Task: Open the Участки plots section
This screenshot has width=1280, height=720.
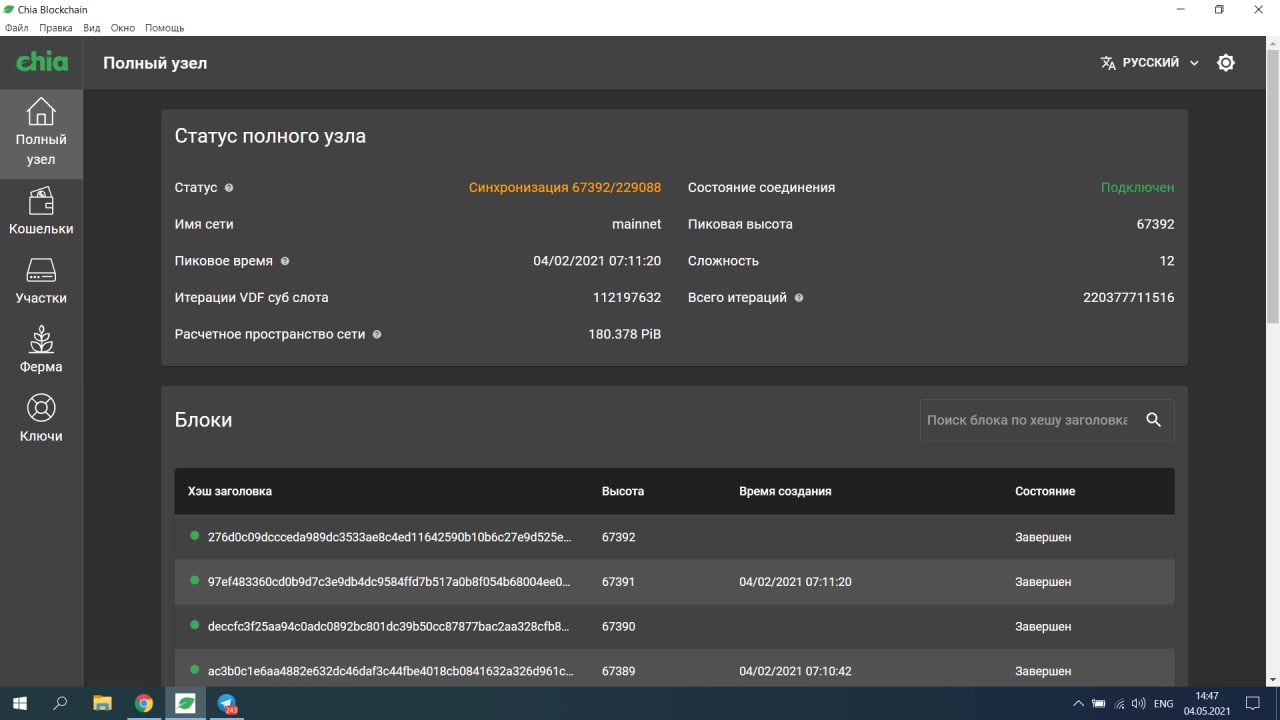Action: [41, 280]
